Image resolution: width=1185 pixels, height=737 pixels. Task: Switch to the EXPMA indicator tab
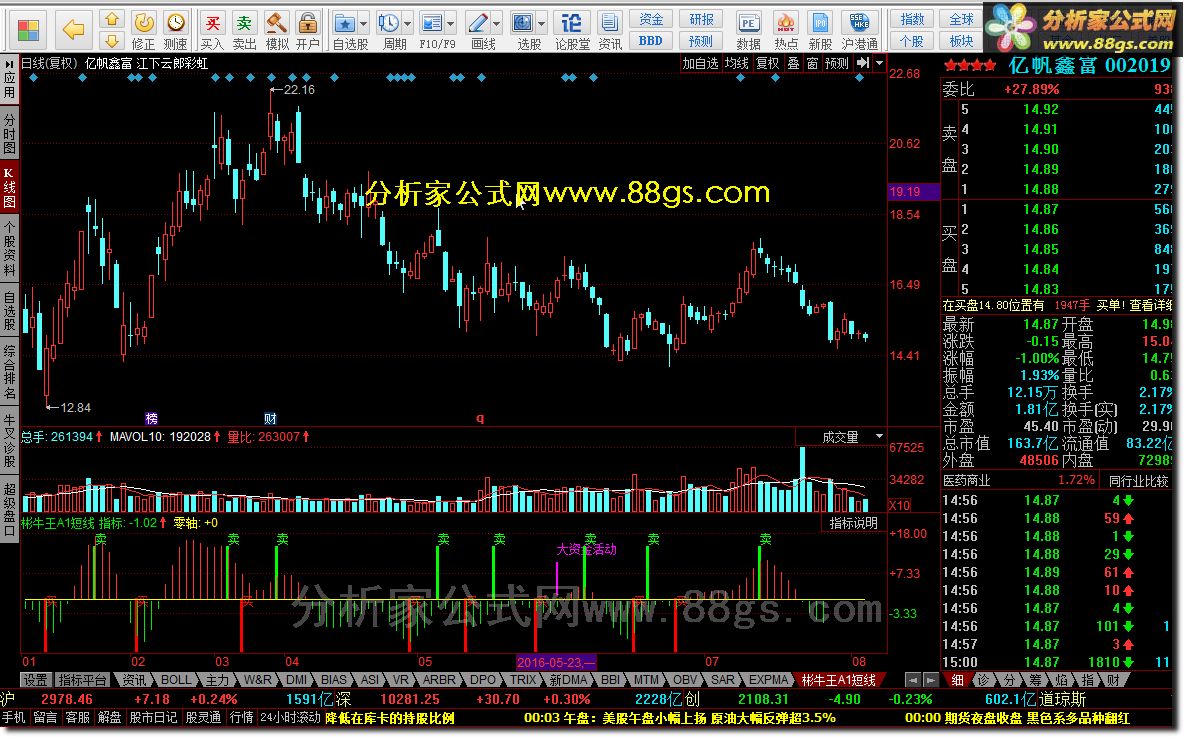(769, 680)
